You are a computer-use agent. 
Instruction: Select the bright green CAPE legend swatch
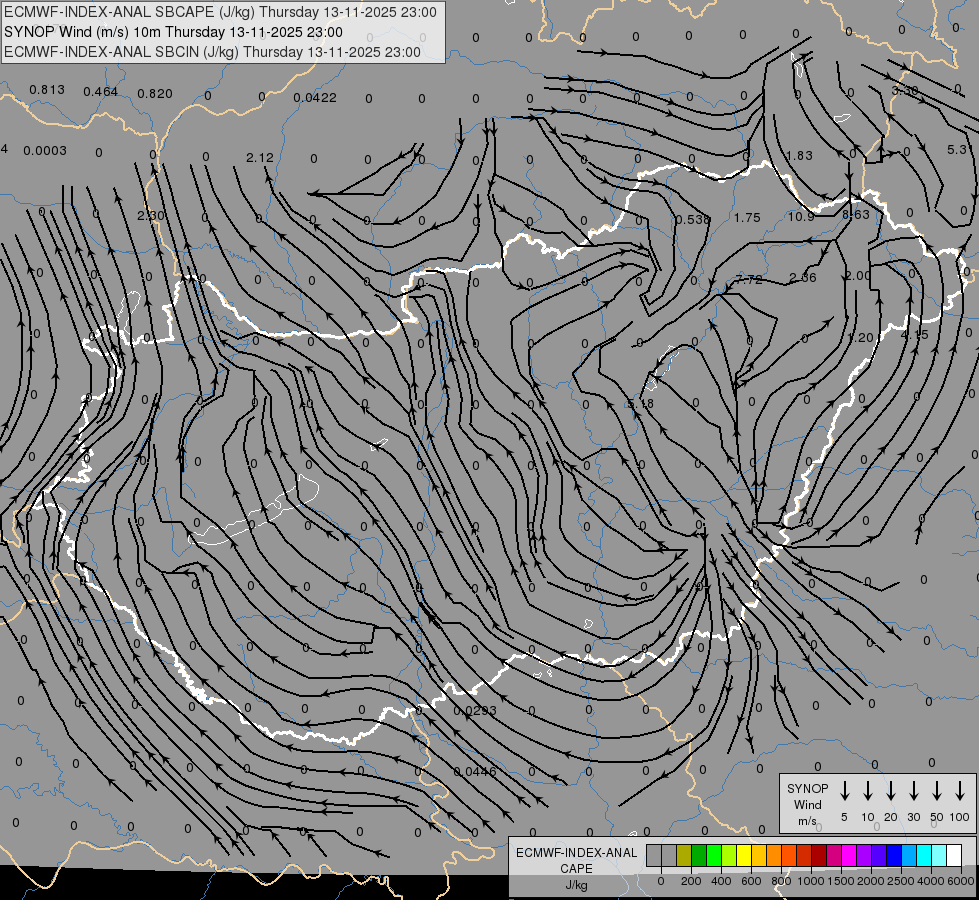pyautogui.click(x=714, y=855)
